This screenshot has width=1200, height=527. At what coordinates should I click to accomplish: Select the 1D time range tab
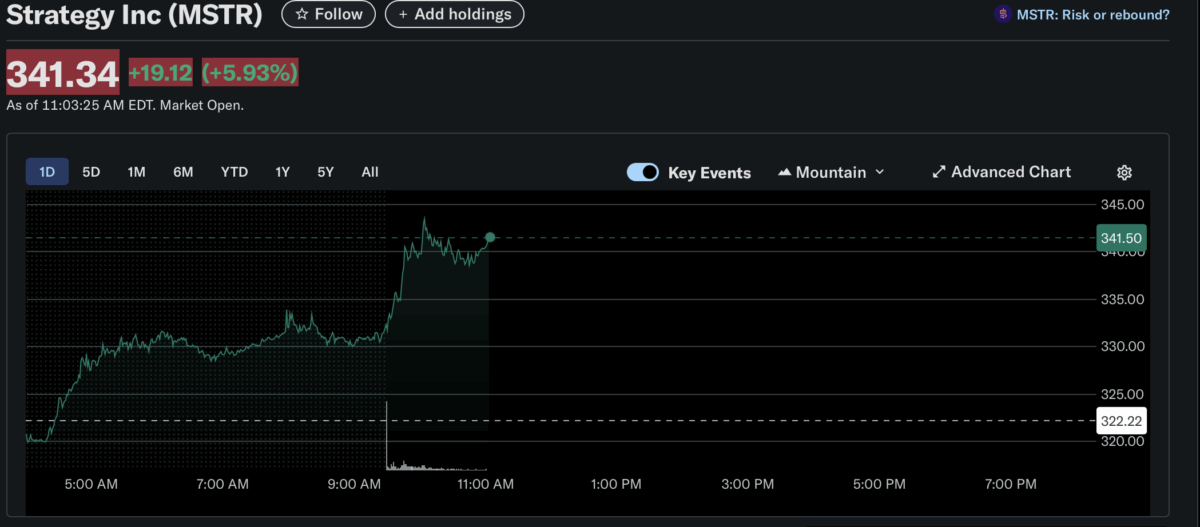click(47, 172)
